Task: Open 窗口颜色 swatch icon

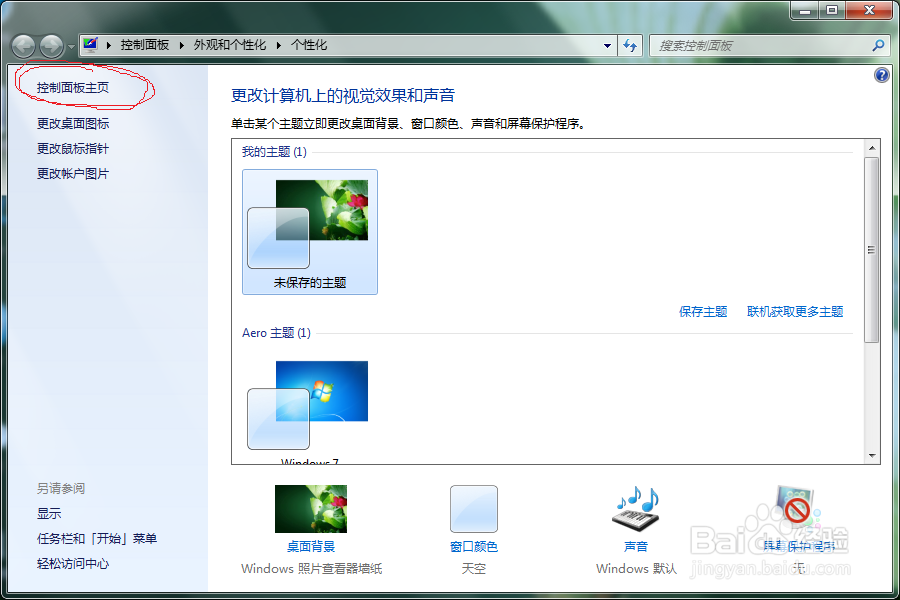Action: click(x=474, y=509)
